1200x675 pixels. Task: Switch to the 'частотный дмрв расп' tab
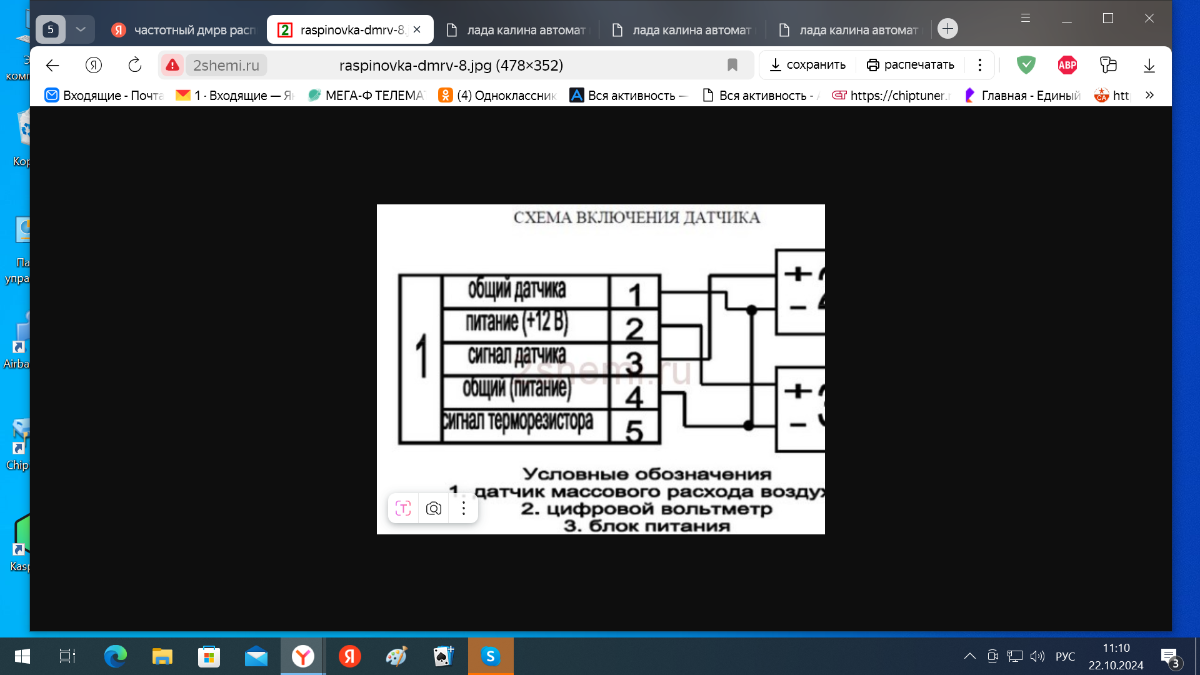click(x=184, y=30)
